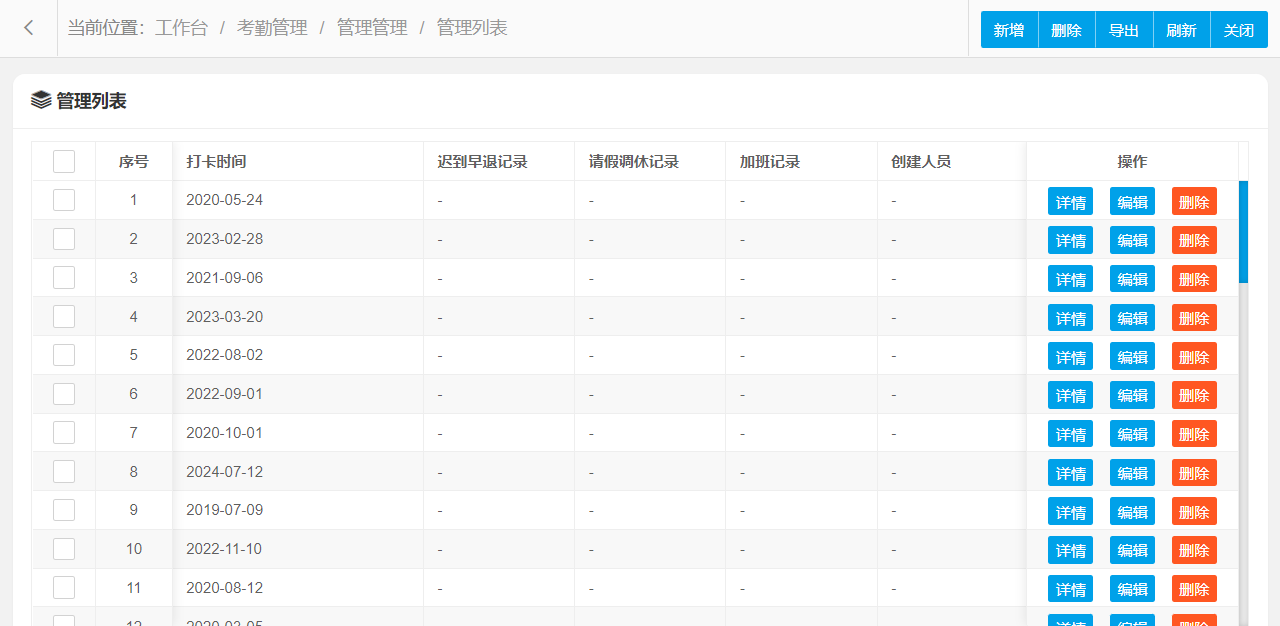
Task: Click 删除 for row 2022-09-01
Action: tap(1194, 395)
